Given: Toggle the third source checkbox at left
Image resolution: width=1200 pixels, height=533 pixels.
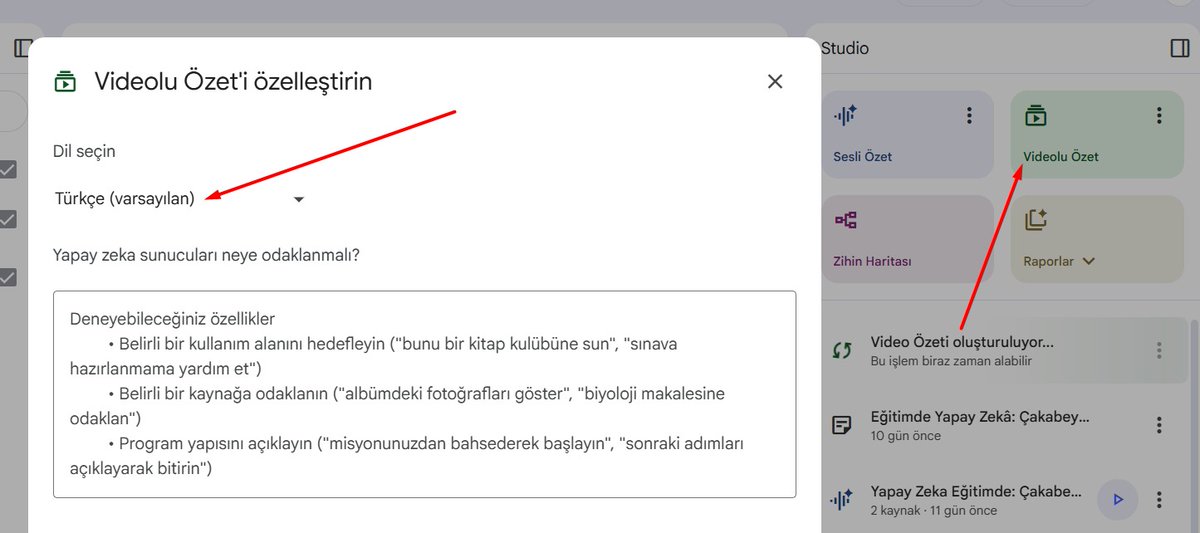Looking at the screenshot, I should tap(8, 277).
